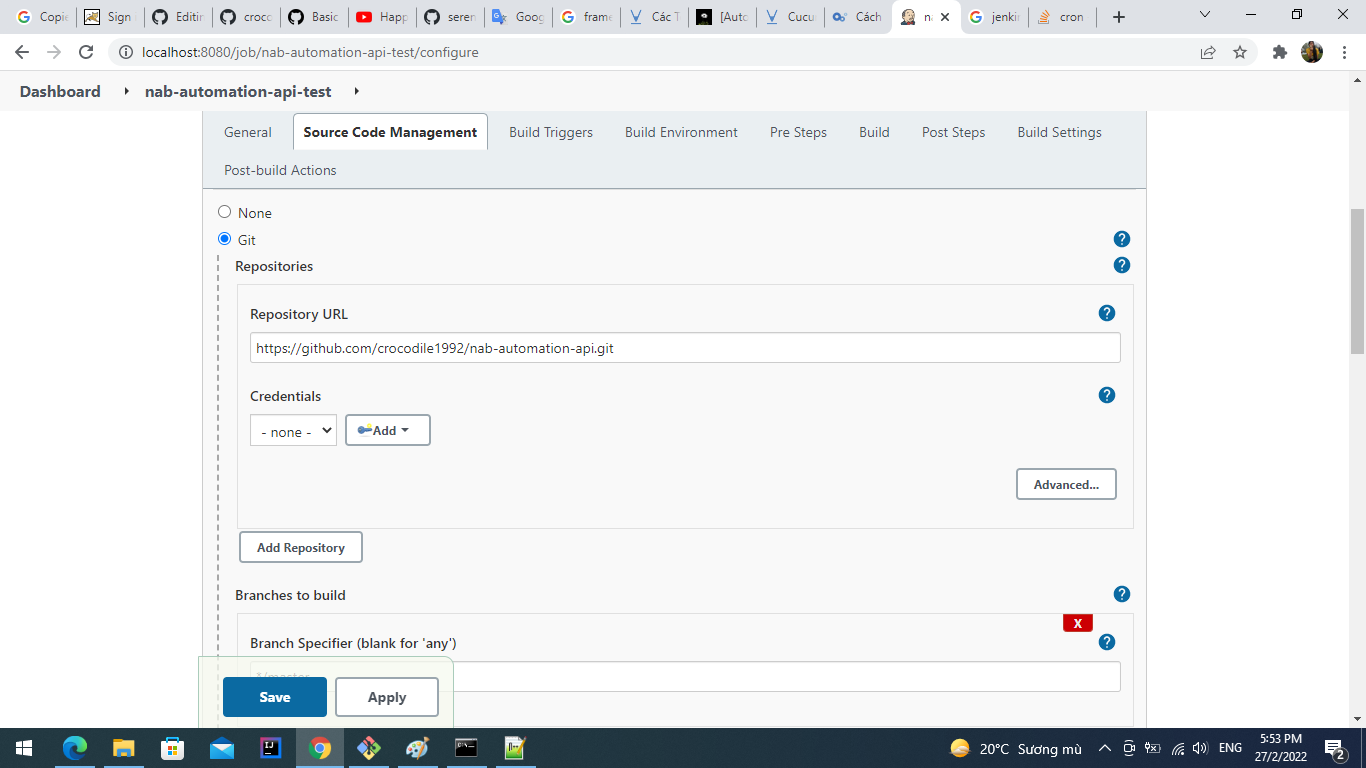
Task: Show help for the Repositories section
Action: pyautogui.click(x=1122, y=265)
